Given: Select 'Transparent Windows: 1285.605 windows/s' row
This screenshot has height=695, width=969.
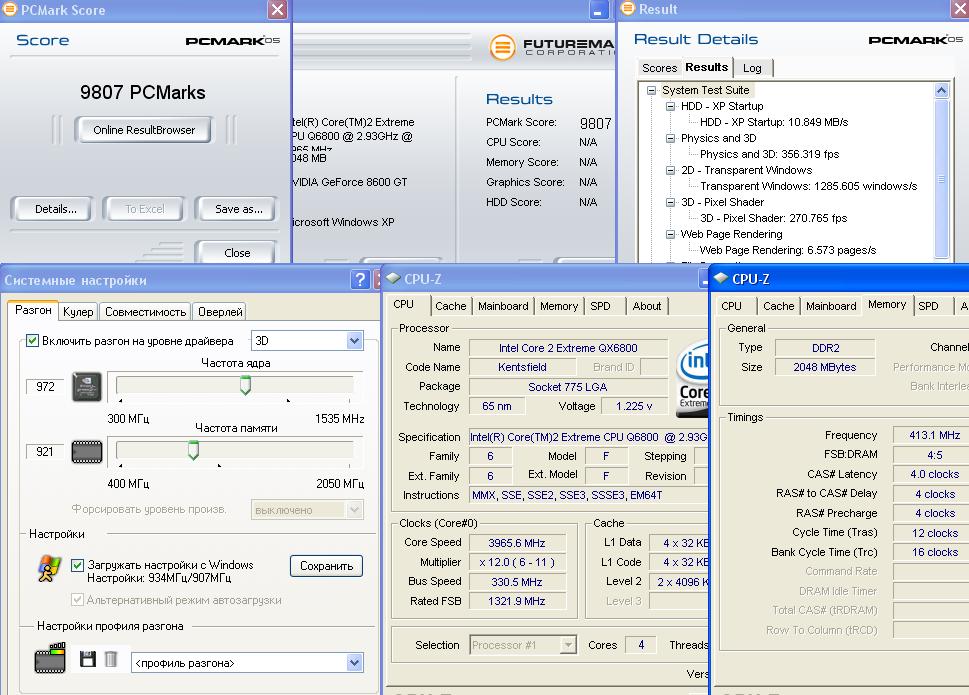Looking at the screenshot, I should click(x=808, y=186).
